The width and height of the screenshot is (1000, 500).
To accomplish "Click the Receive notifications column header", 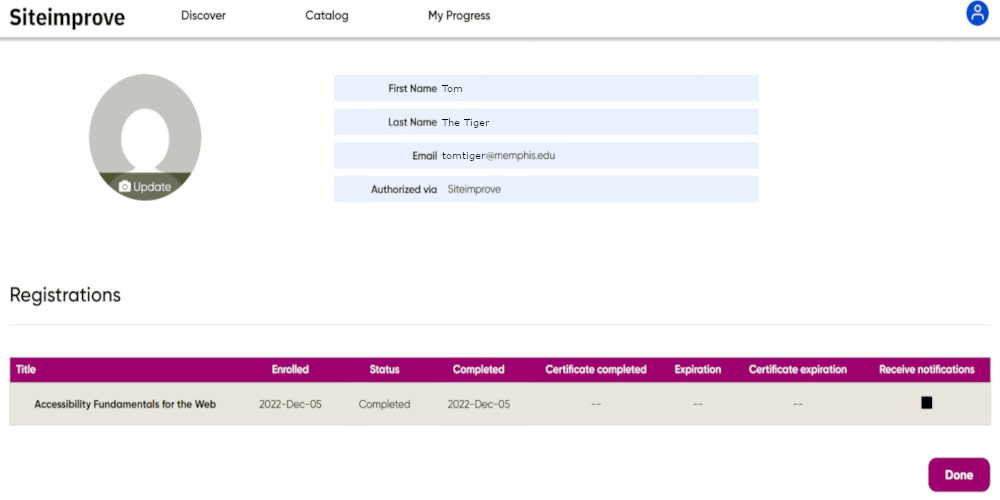I will point(926,370).
